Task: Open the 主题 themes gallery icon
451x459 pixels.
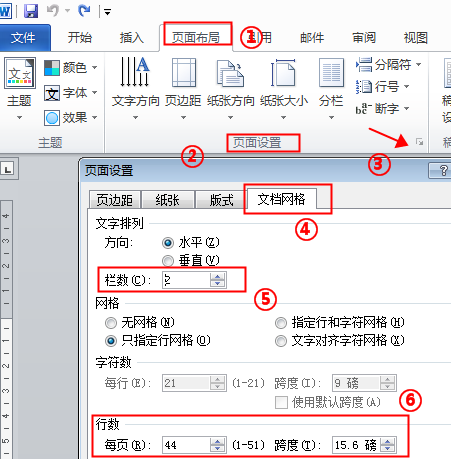Action: (x=20, y=73)
